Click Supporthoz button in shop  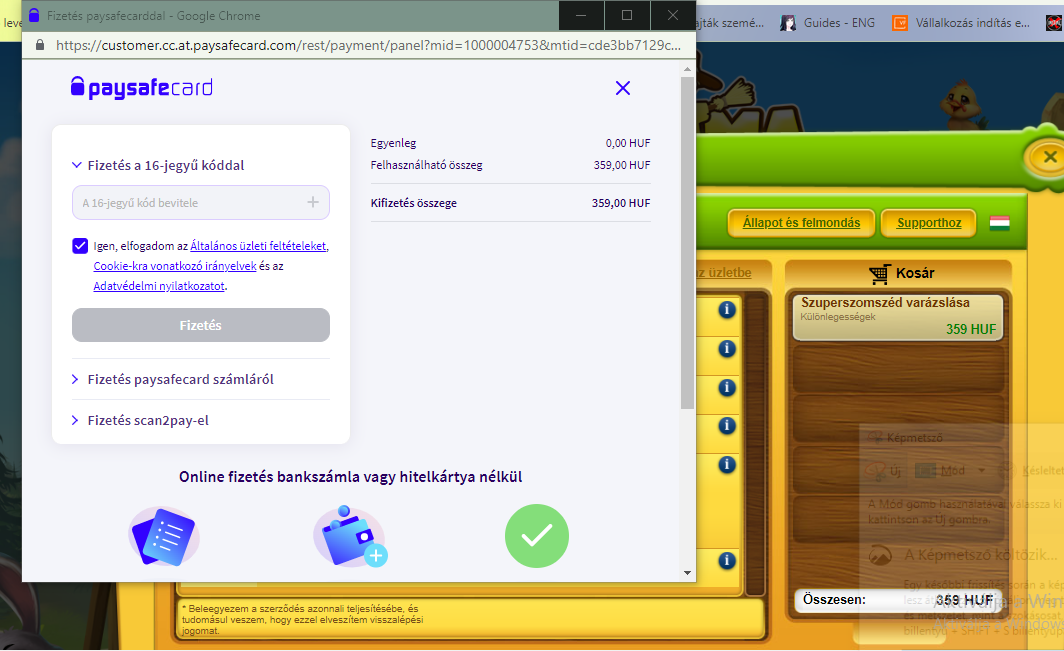(x=929, y=223)
